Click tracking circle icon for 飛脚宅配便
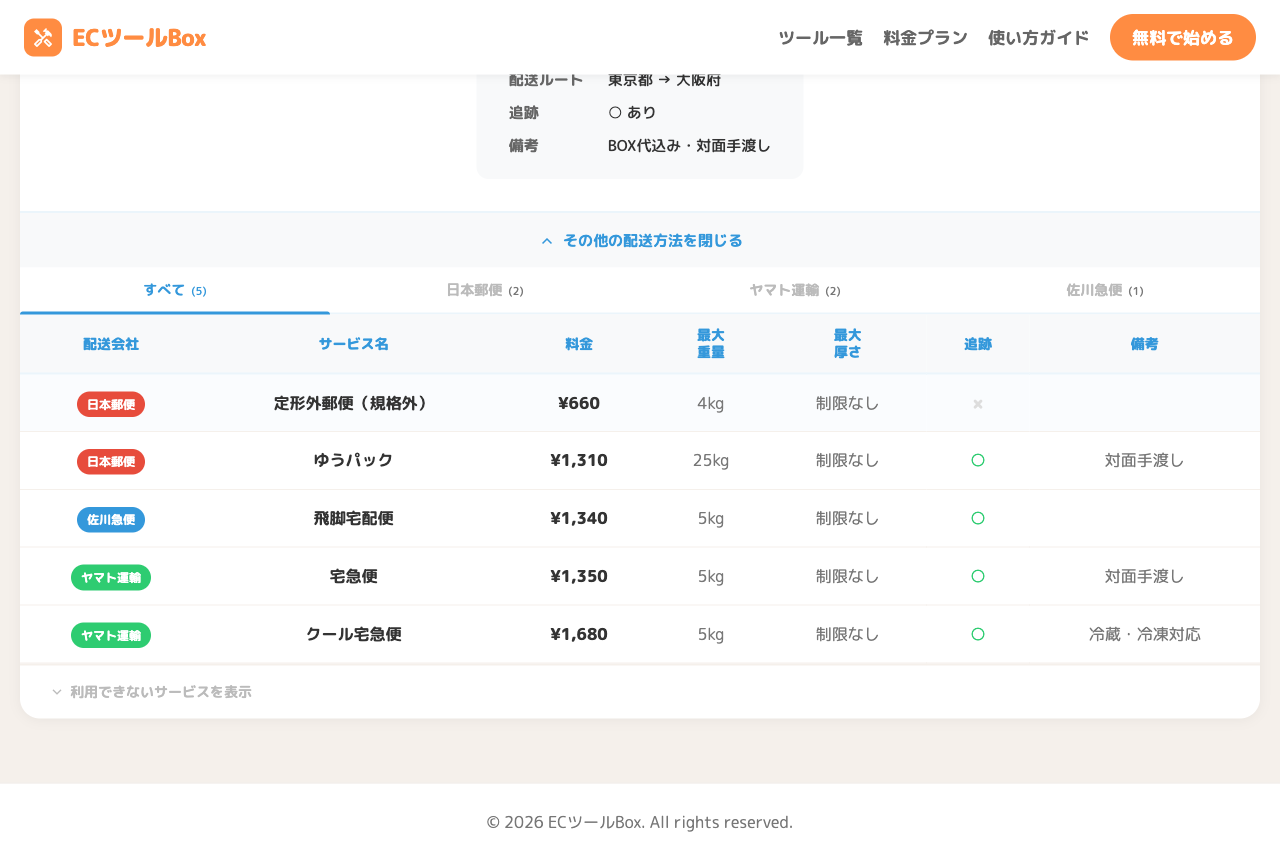The image size is (1280, 860). [978, 518]
